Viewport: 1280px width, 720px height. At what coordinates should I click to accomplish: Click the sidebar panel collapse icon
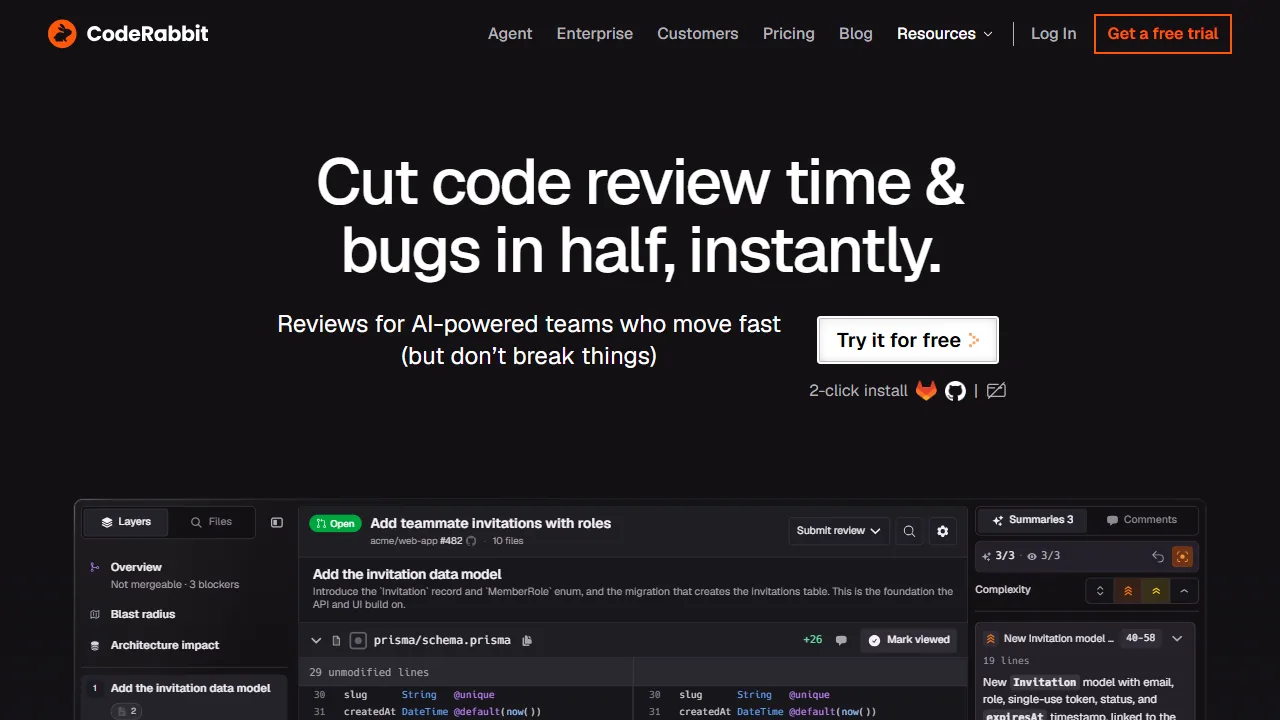coord(277,522)
